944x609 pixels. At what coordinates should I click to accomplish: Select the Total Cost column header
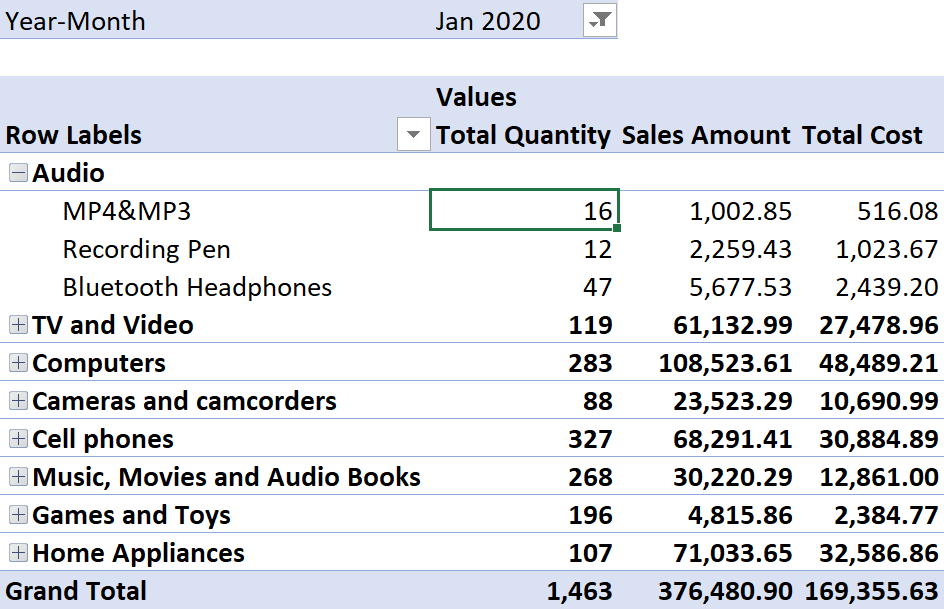(x=862, y=135)
